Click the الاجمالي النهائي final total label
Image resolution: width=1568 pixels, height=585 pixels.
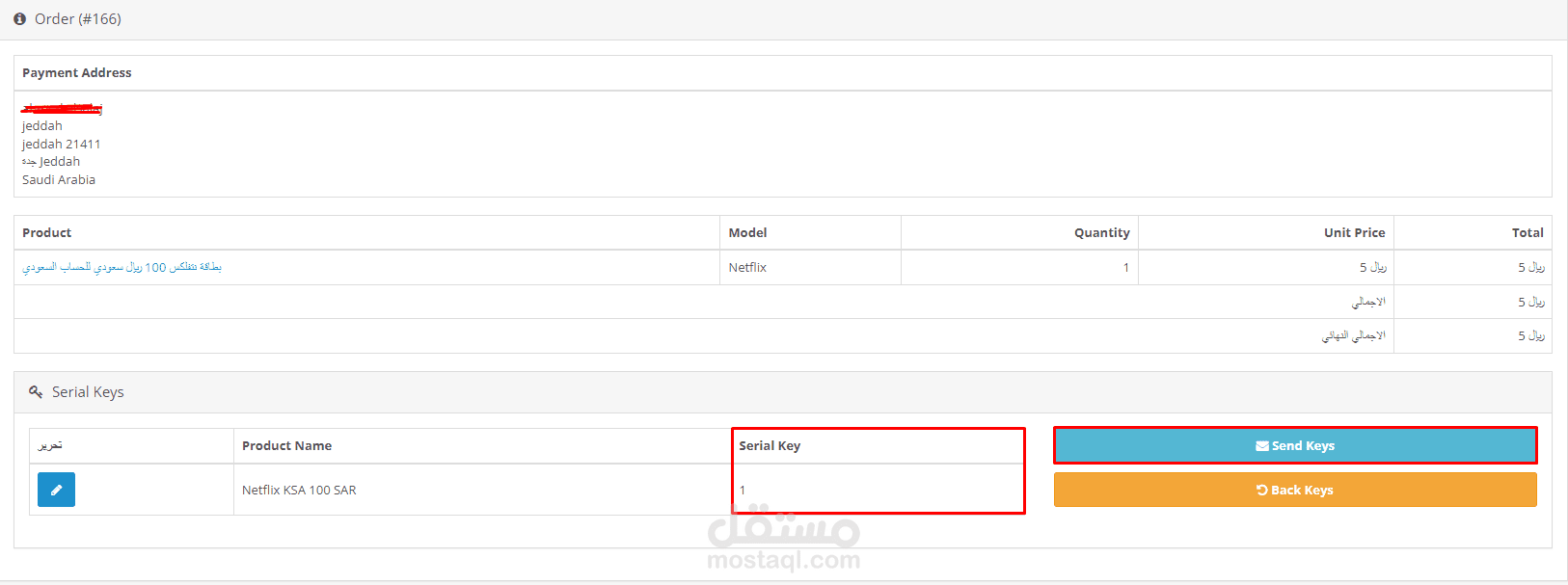point(1354,335)
